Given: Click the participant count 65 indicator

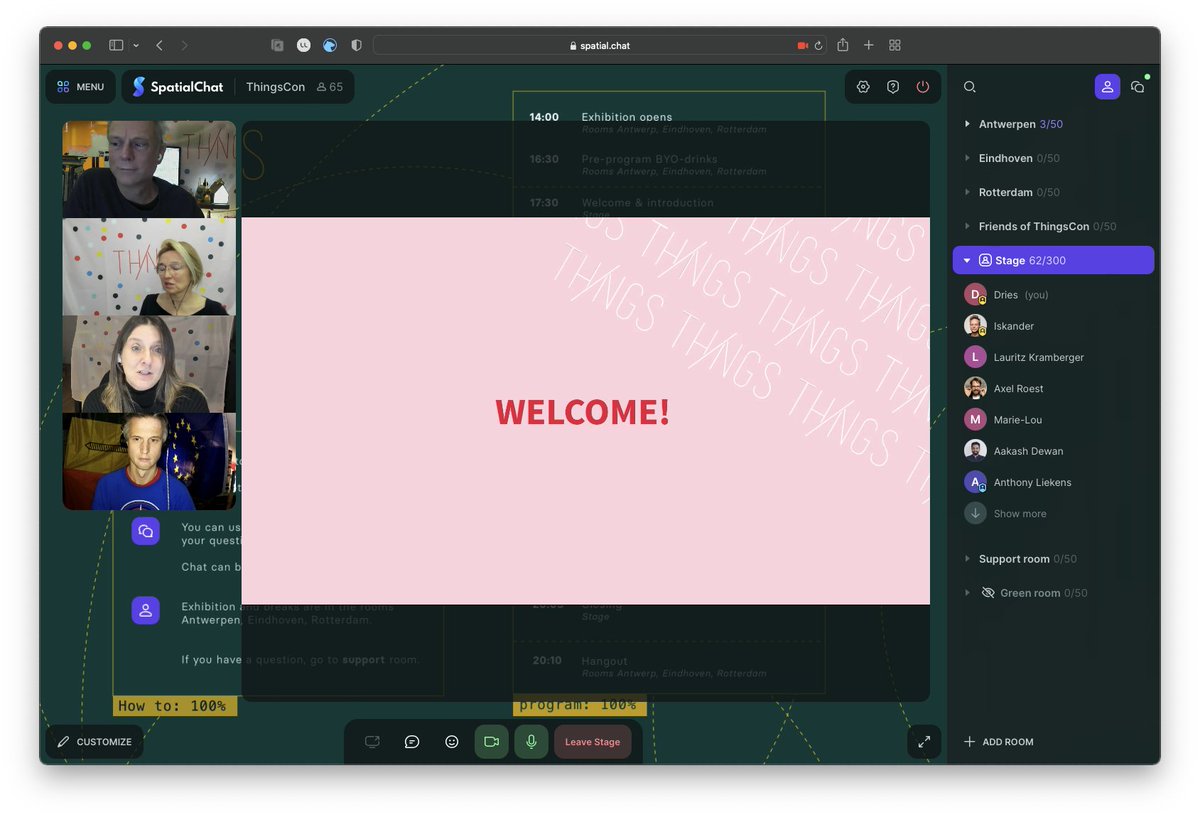Looking at the screenshot, I should pos(329,87).
